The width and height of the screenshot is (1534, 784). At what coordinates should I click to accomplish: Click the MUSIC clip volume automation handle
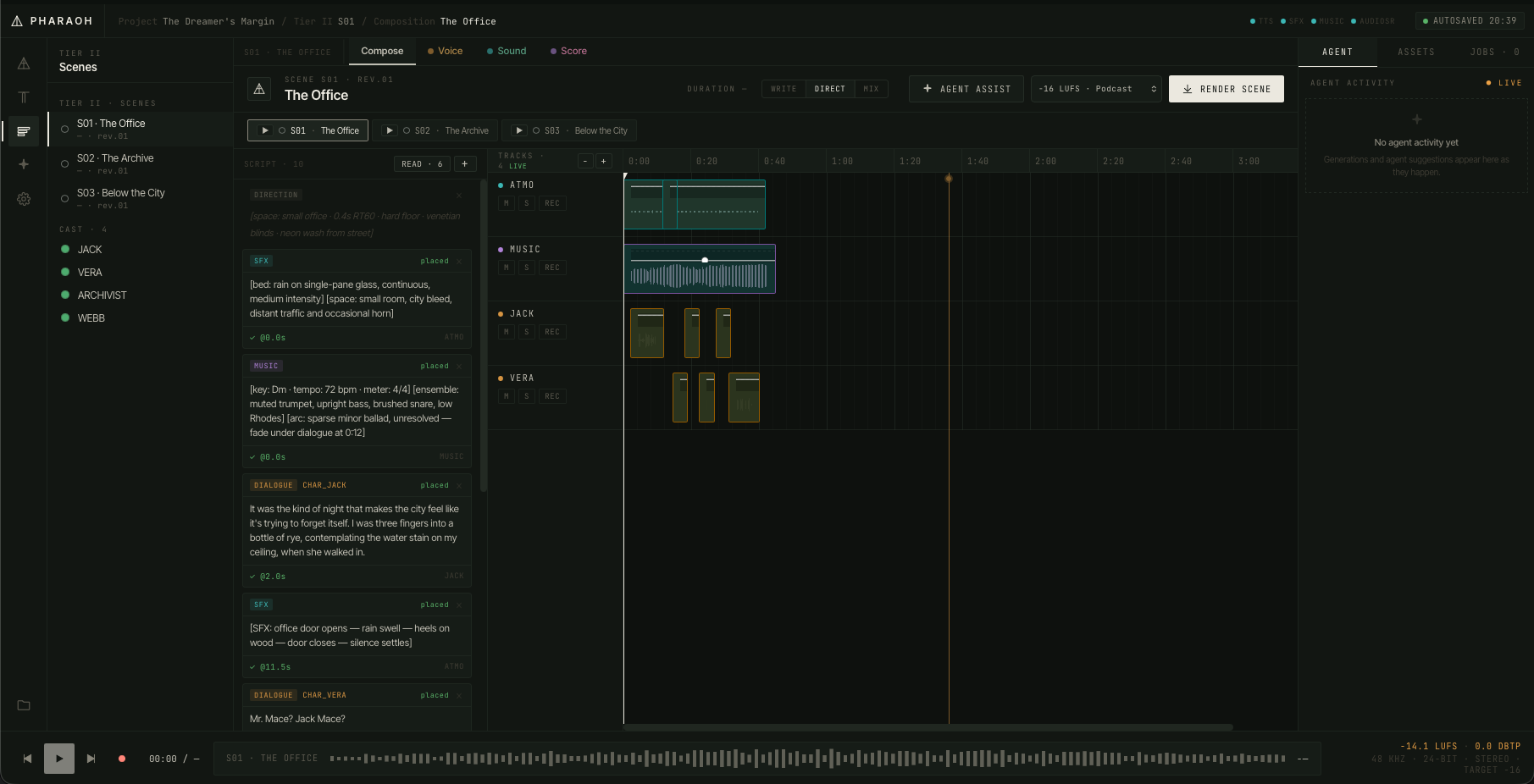[705, 260]
